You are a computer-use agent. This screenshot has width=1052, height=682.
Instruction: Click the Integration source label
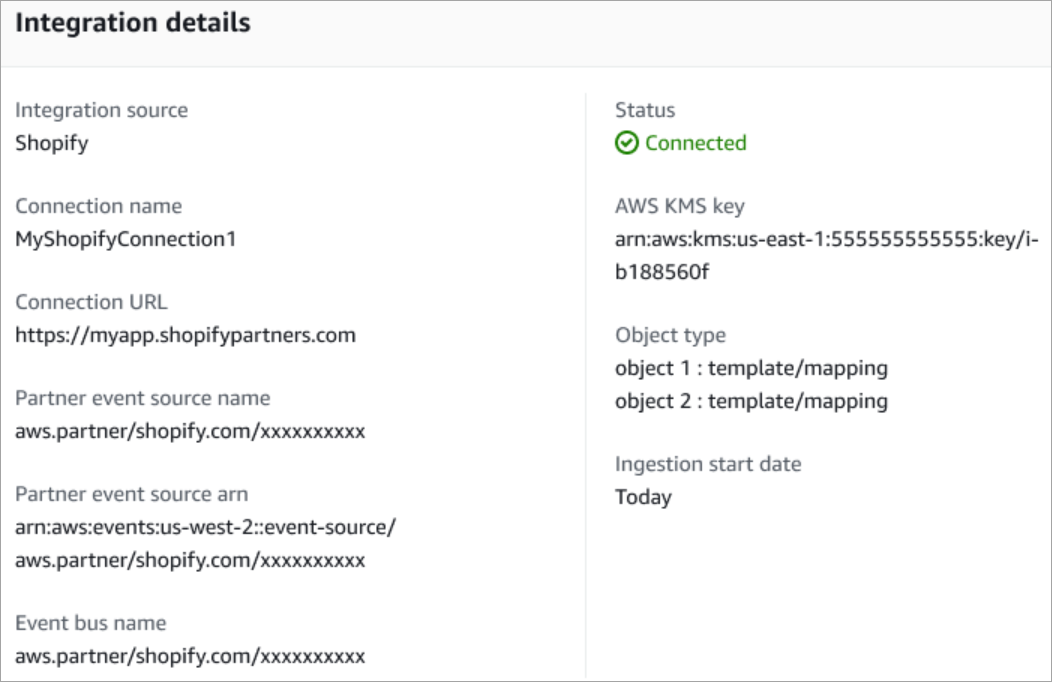coord(101,110)
